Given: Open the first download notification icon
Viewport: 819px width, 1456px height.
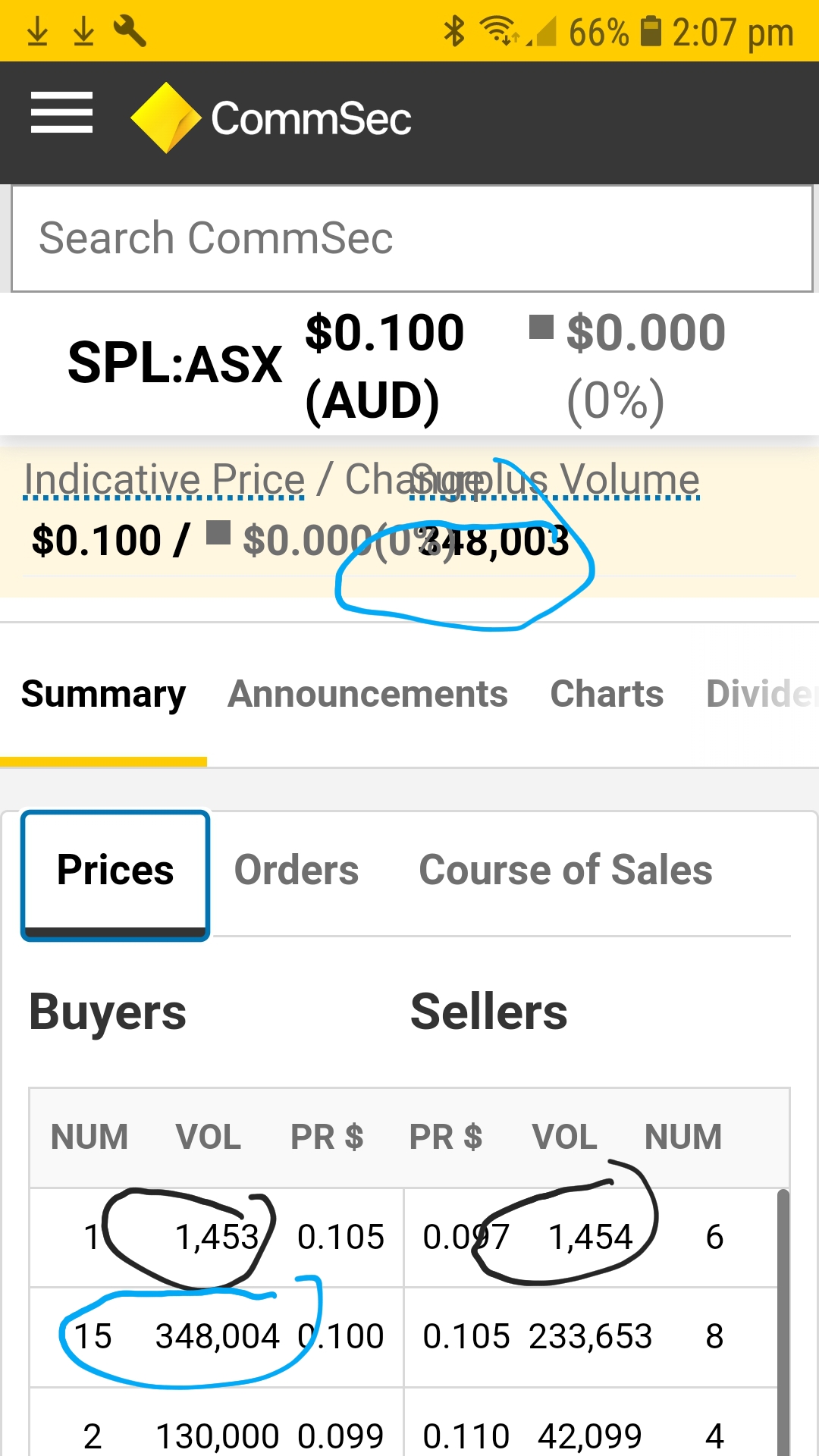Looking at the screenshot, I should [x=37, y=31].
